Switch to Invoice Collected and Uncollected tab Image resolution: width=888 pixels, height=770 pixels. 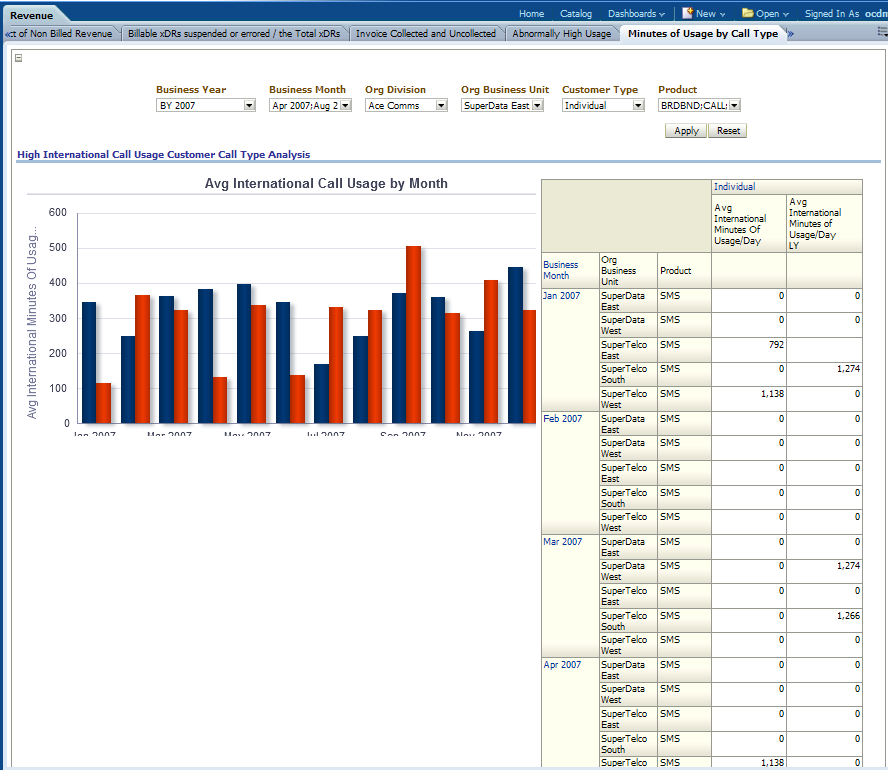point(426,34)
